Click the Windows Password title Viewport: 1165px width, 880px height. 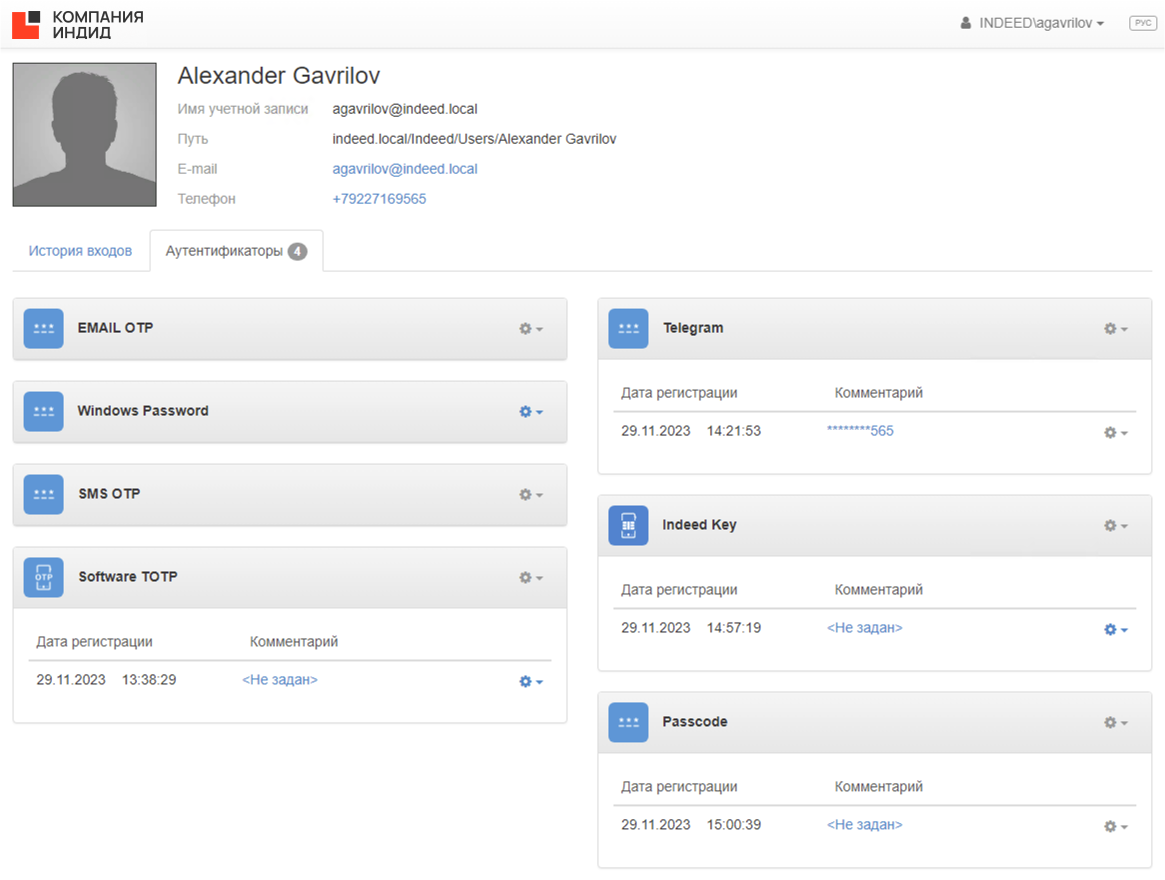[143, 411]
